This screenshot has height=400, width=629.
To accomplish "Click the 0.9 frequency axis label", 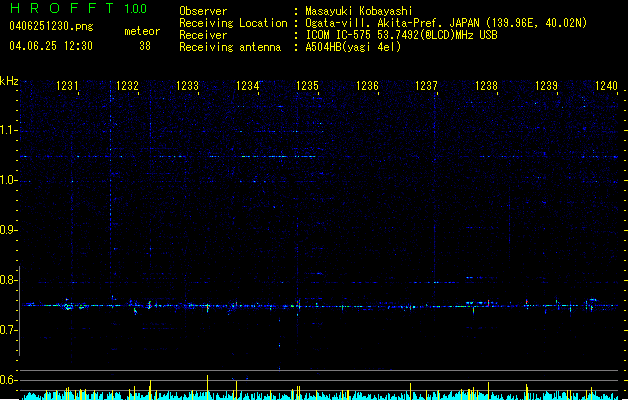I will 8,230.
